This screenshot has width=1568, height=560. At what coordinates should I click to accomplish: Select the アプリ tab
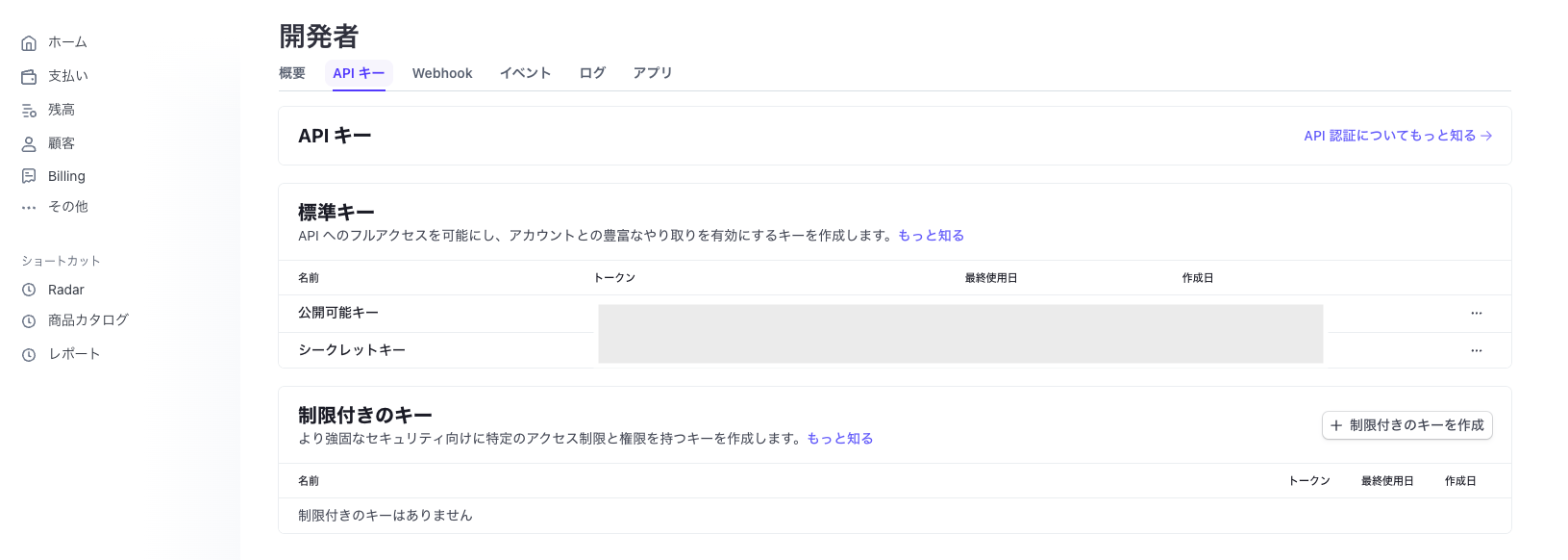tap(652, 73)
